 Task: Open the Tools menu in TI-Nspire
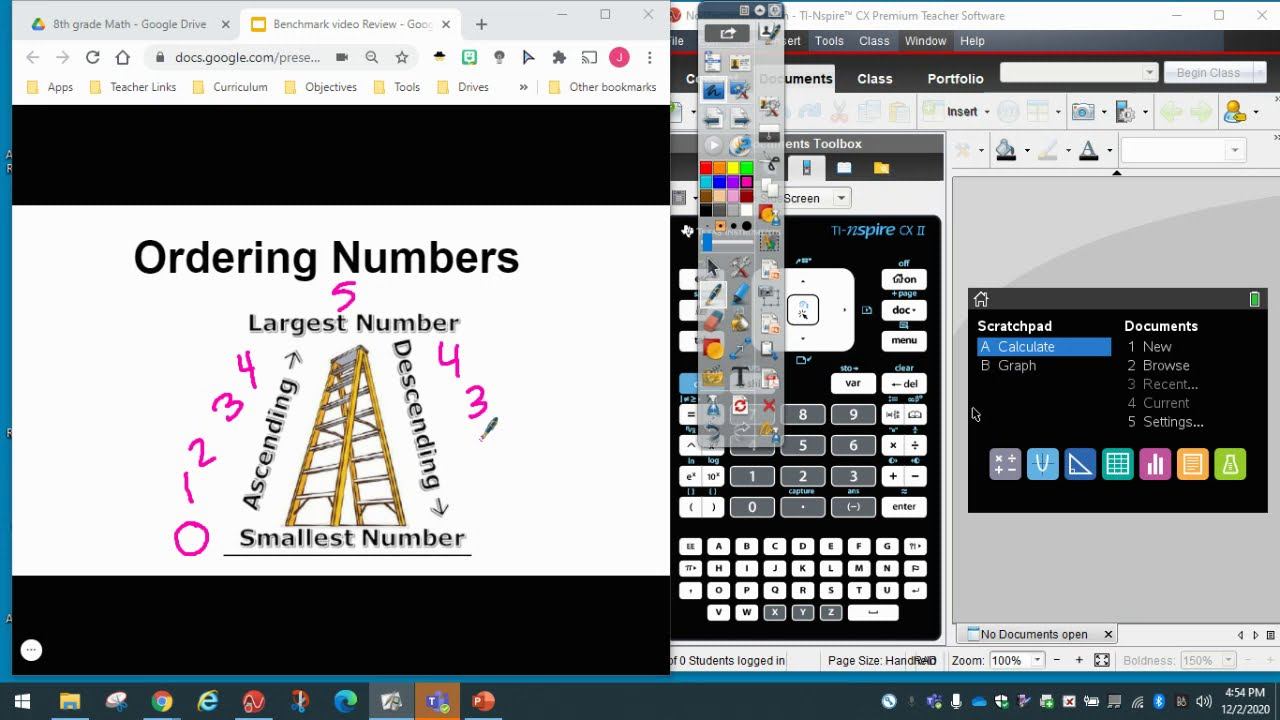(x=829, y=41)
